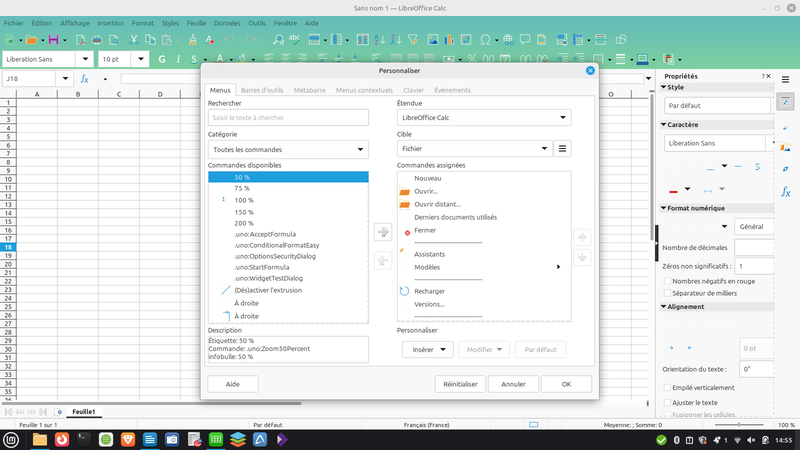Open the Functions fx deck in sidebar

tap(785, 192)
